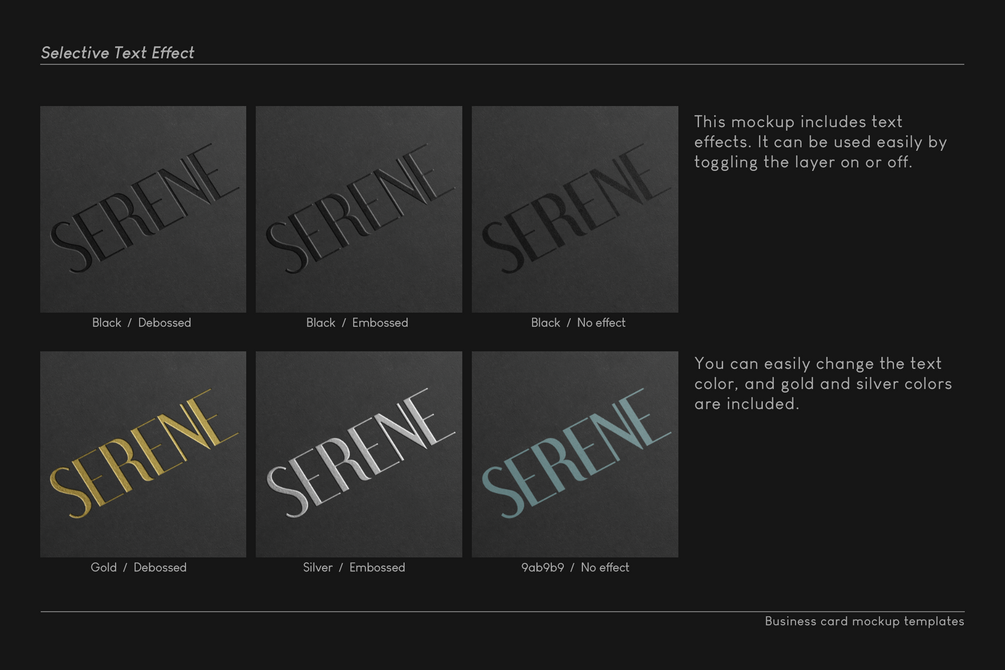Select the Silver / Embossed SERENE thumbnail
The width and height of the screenshot is (1005, 670).
359,454
